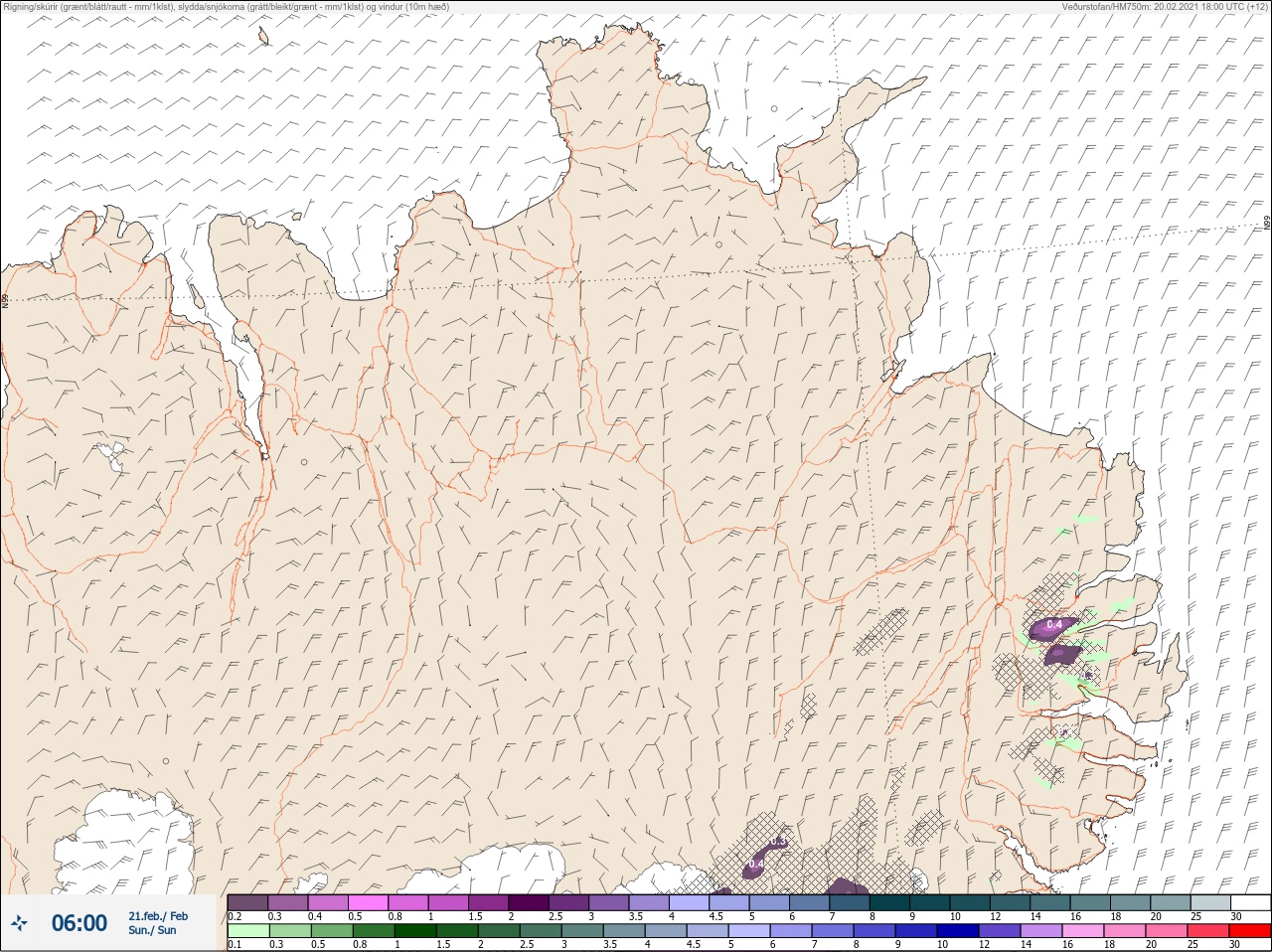
Task: Select lower legend navy blue swatch labeled 10
Action: click(959, 931)
